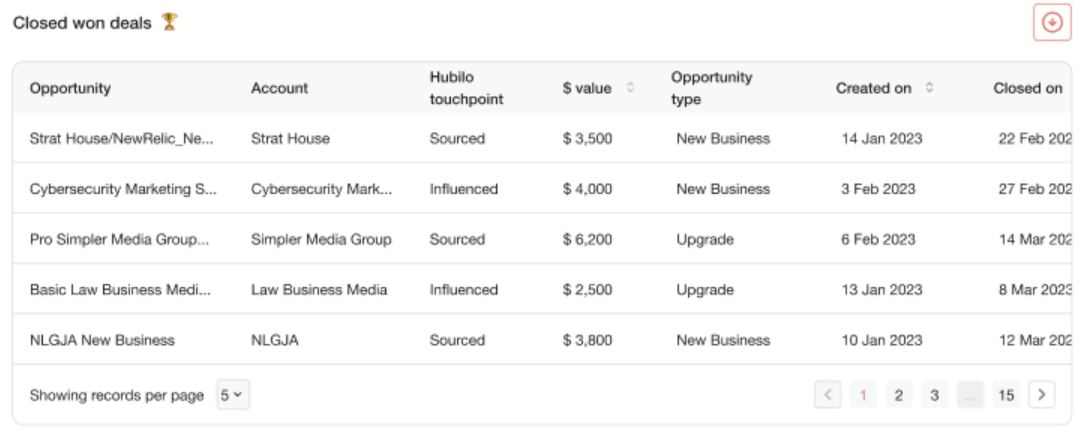Jump to page 15

click(x=1006, y=395)
